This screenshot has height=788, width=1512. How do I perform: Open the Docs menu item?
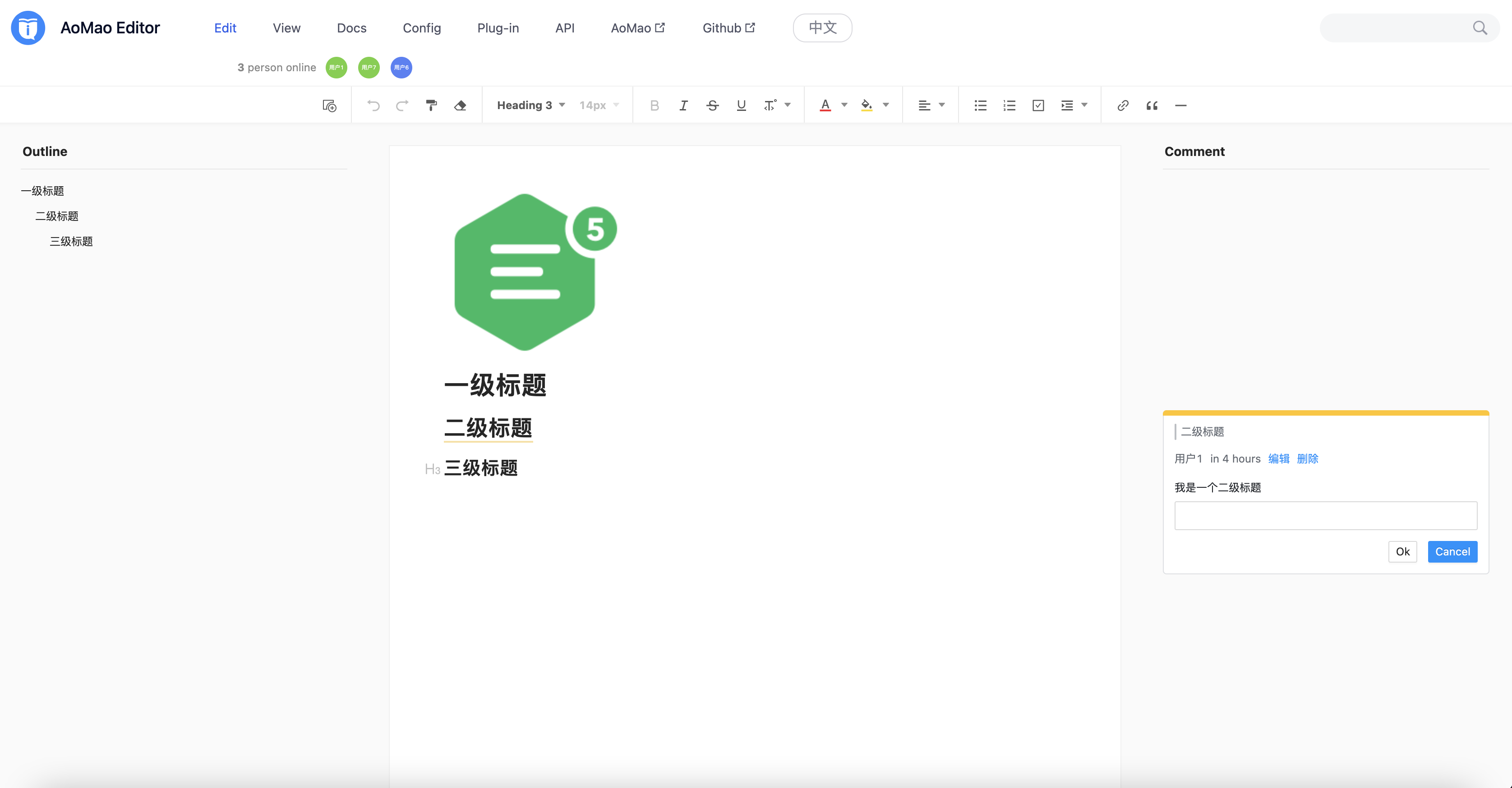[351, 27]
